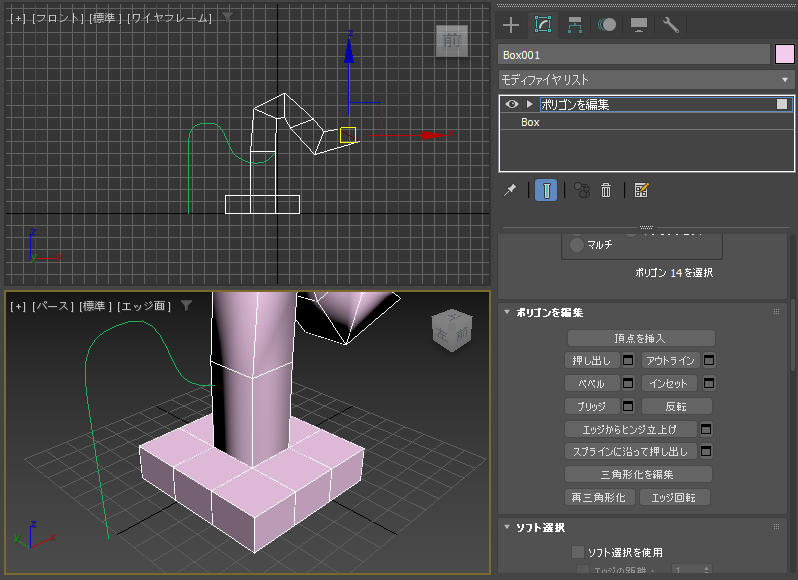Click the ViewCube in perspective viewport
The image size is (798, 580).
[452, 330]
